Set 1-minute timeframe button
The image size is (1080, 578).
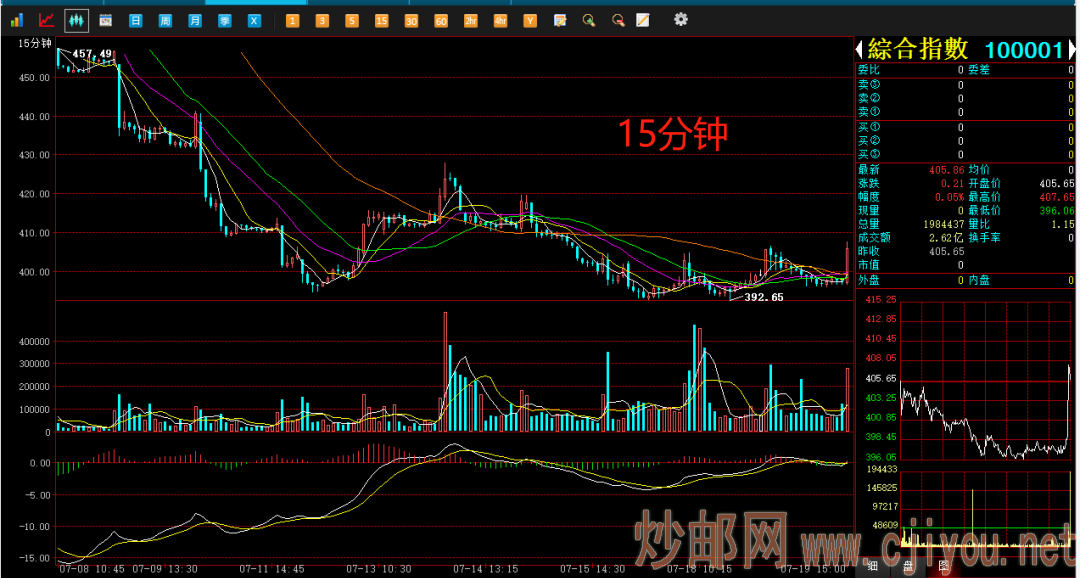click(292, 21)
